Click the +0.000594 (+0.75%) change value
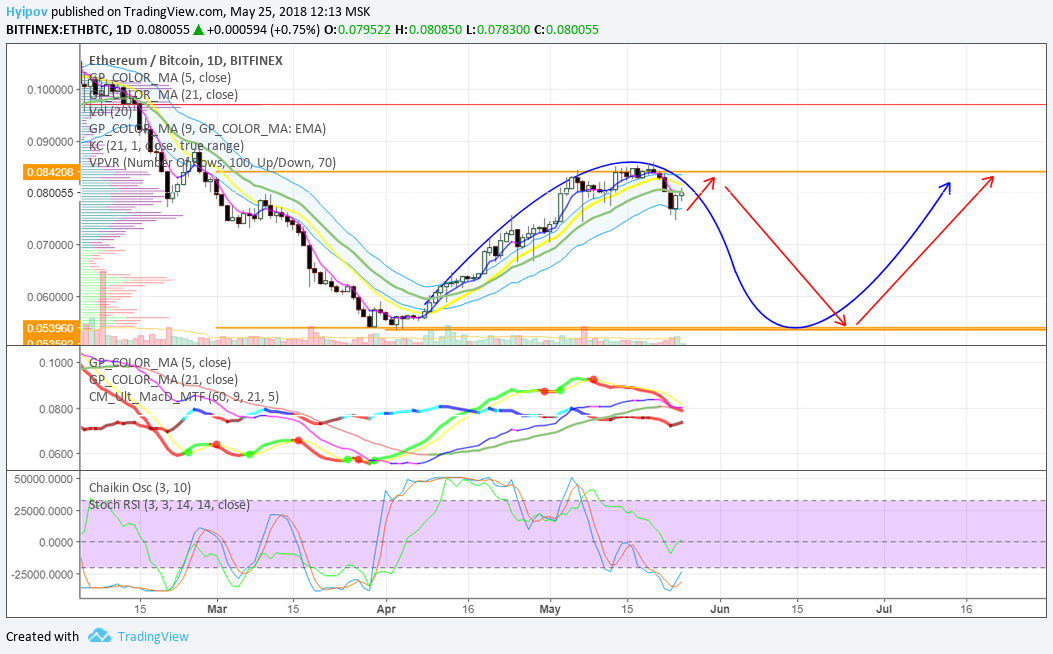1053x654 pixels. pyautogui.click(x=263, y=30)
